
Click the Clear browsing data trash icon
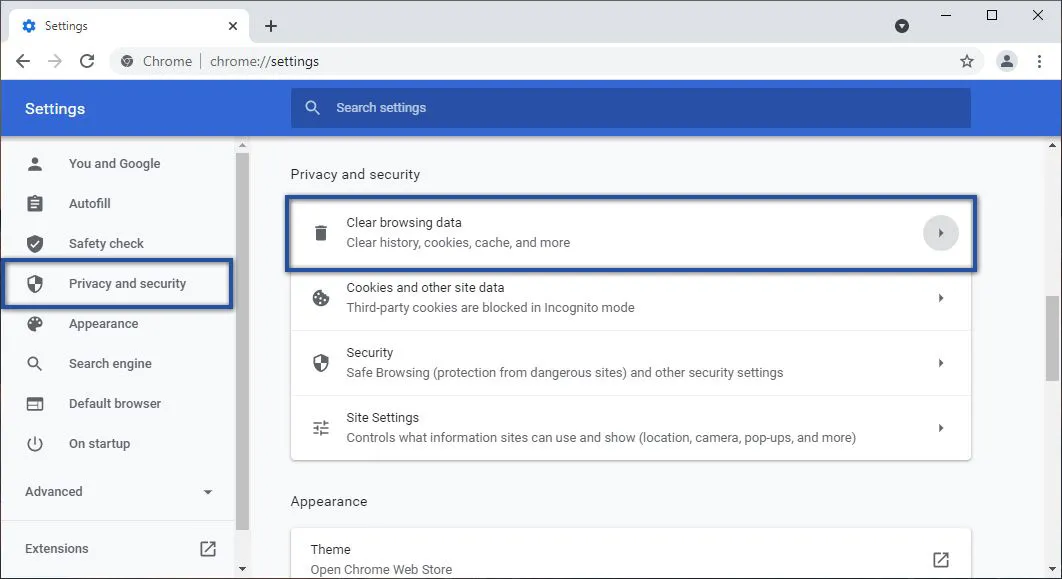(x=320, y=232)
